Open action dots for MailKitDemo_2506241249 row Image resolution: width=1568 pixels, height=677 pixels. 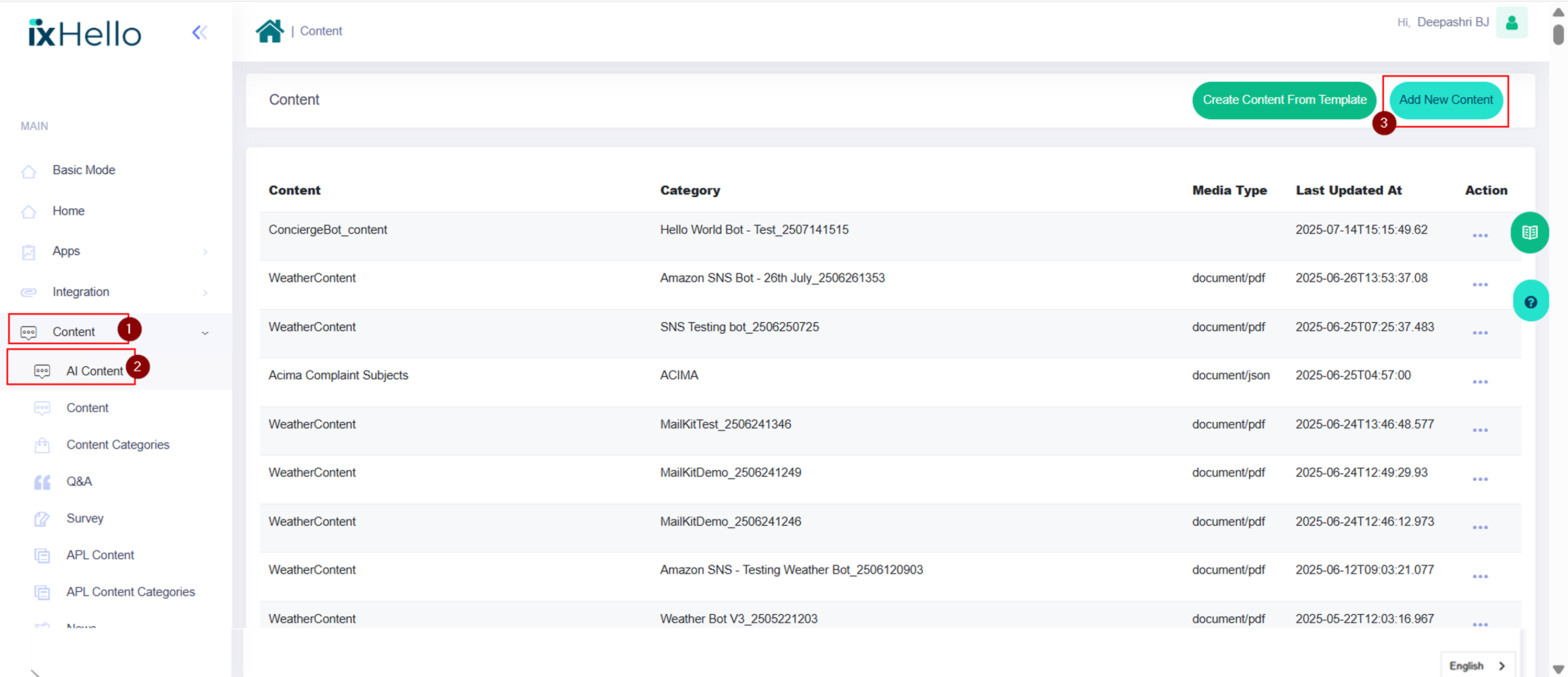tap(1480, 479)
